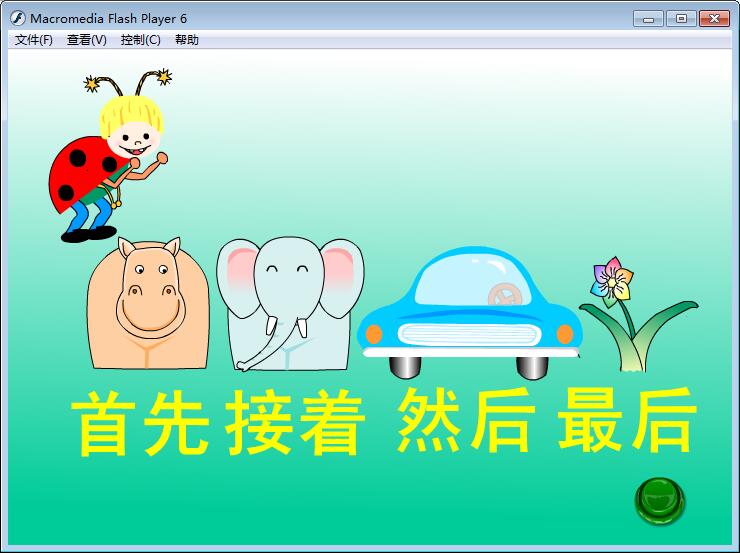Click the green round button

[660, 501]
